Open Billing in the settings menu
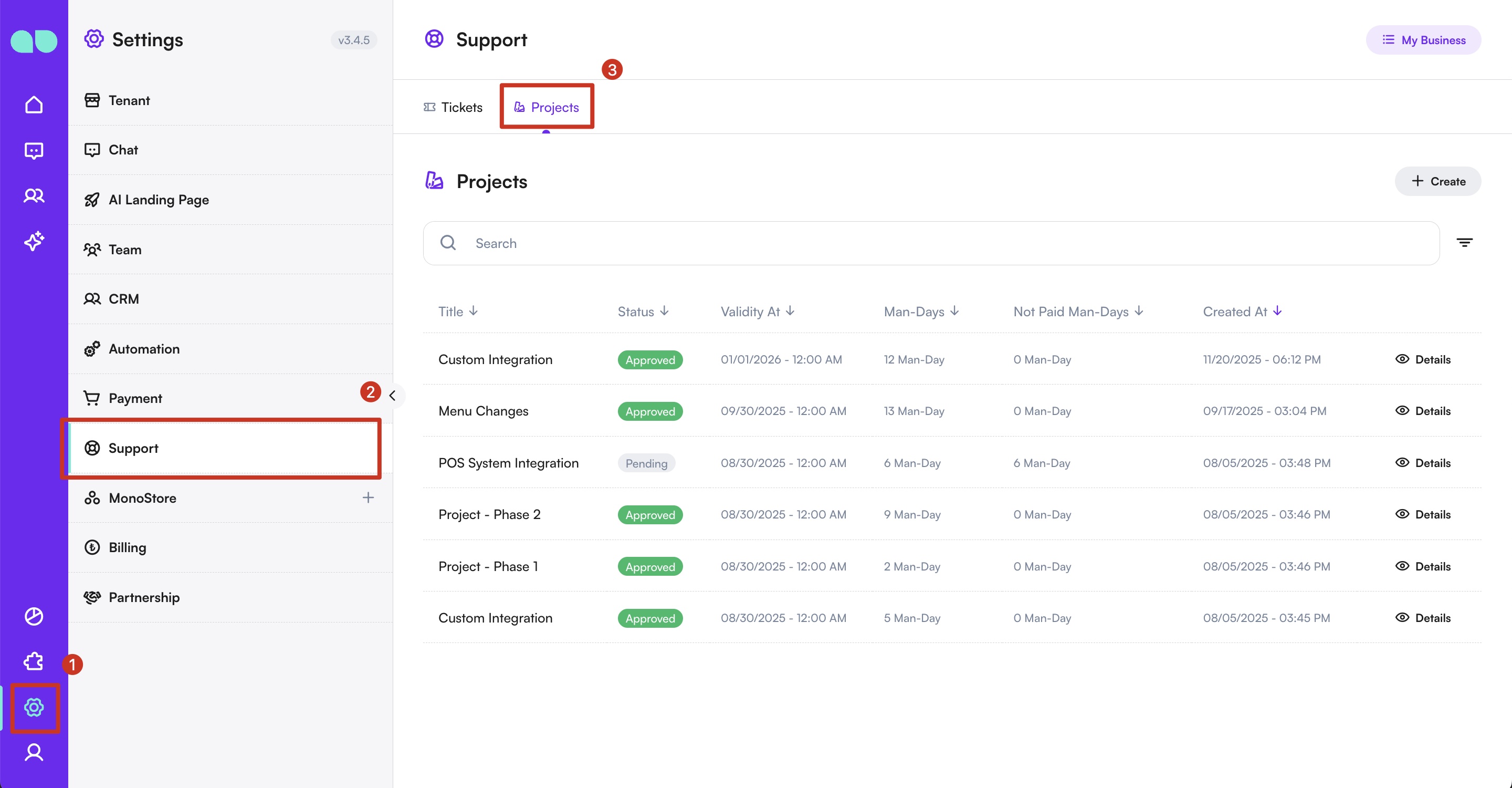The height and width of the screenshot is (788, 1512). [128, 547]
